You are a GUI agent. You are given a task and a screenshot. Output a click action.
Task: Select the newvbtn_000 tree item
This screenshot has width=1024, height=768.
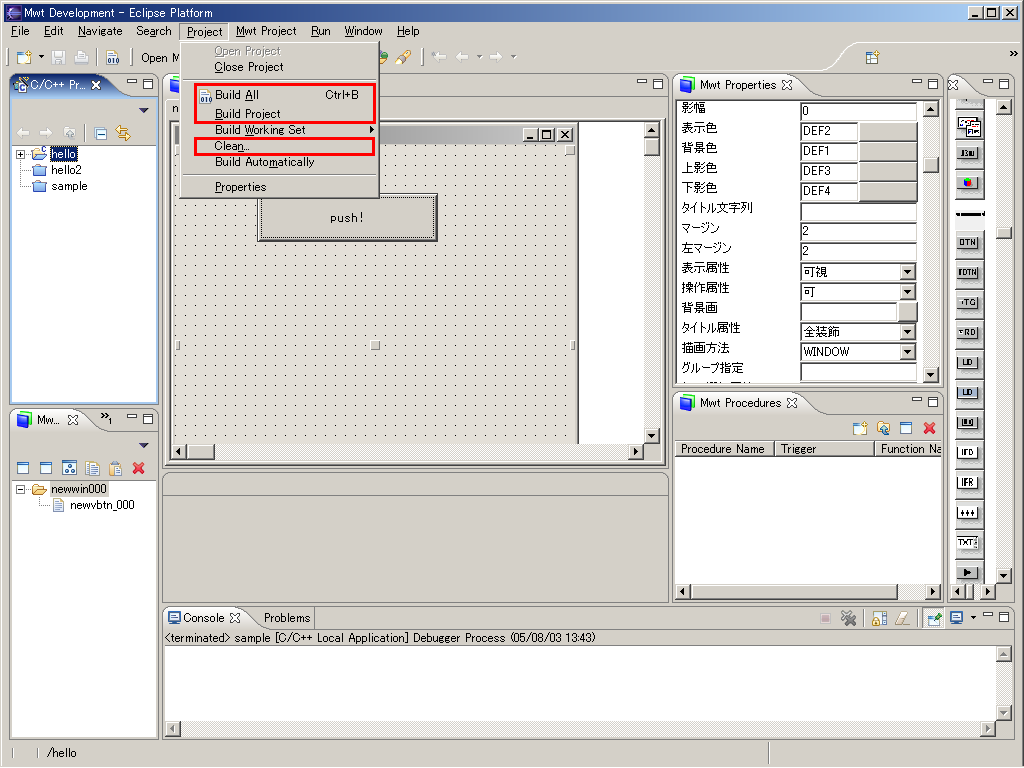[x=102, y=505]
